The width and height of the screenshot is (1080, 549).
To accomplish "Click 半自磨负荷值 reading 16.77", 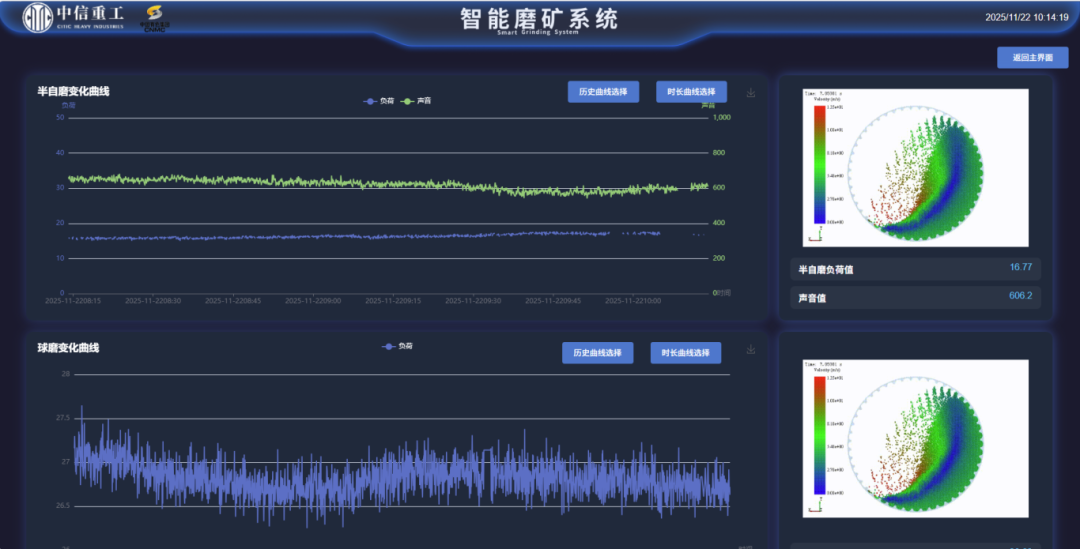I will coord(1020,268).
